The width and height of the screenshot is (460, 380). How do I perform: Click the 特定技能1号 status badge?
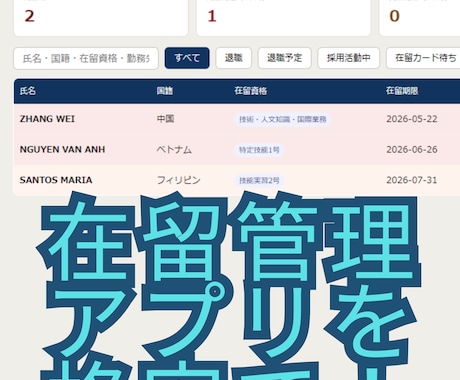[x=259, y=150]
